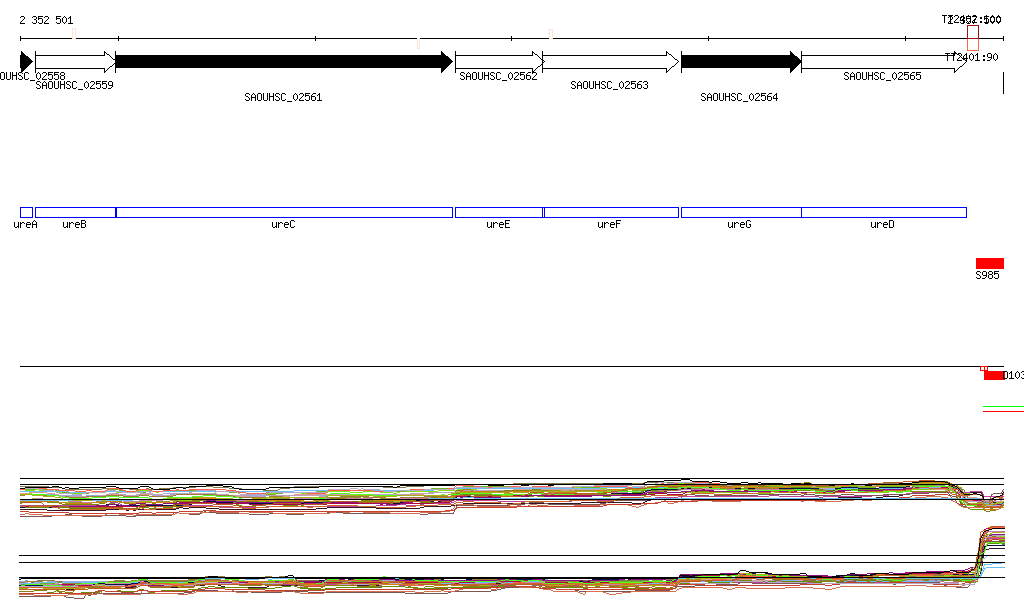1024x611 pixels.
Task: Click the SAOUHSC_02563 label text
Action: (x=609, y=85)
